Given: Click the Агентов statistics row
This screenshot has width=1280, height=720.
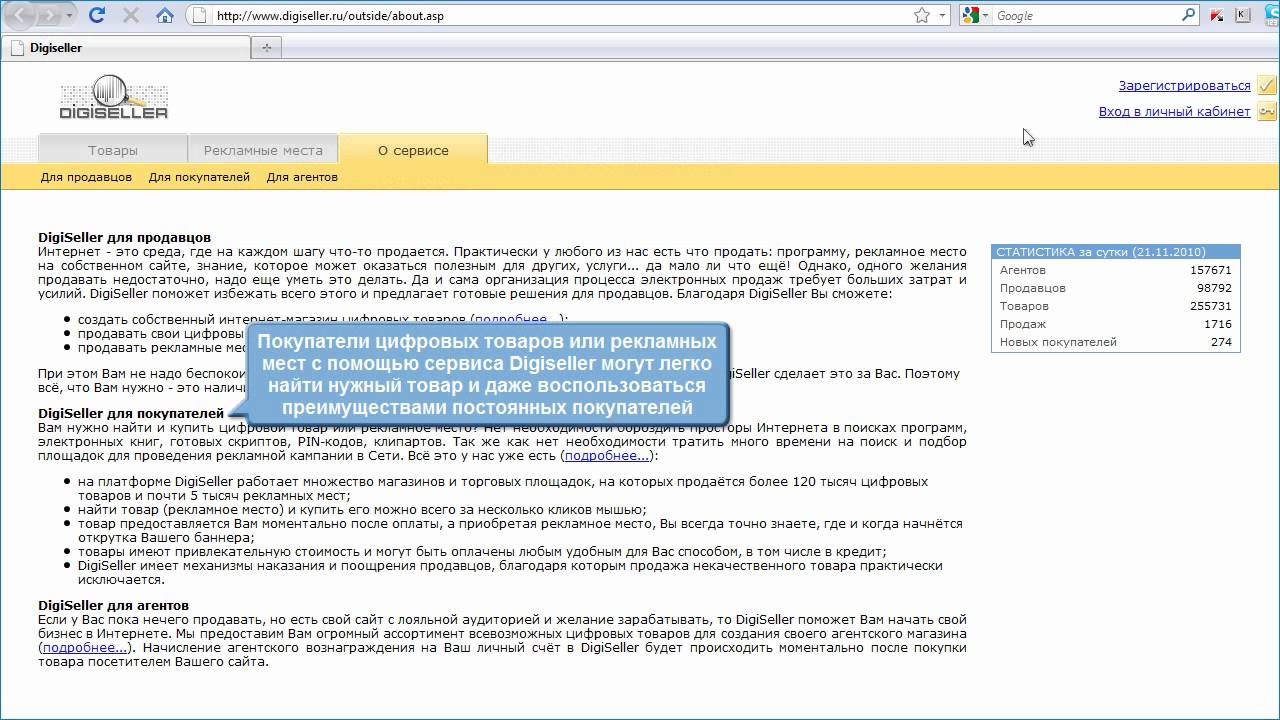Looking at the screenshot, I should (x=1116, y=270).
